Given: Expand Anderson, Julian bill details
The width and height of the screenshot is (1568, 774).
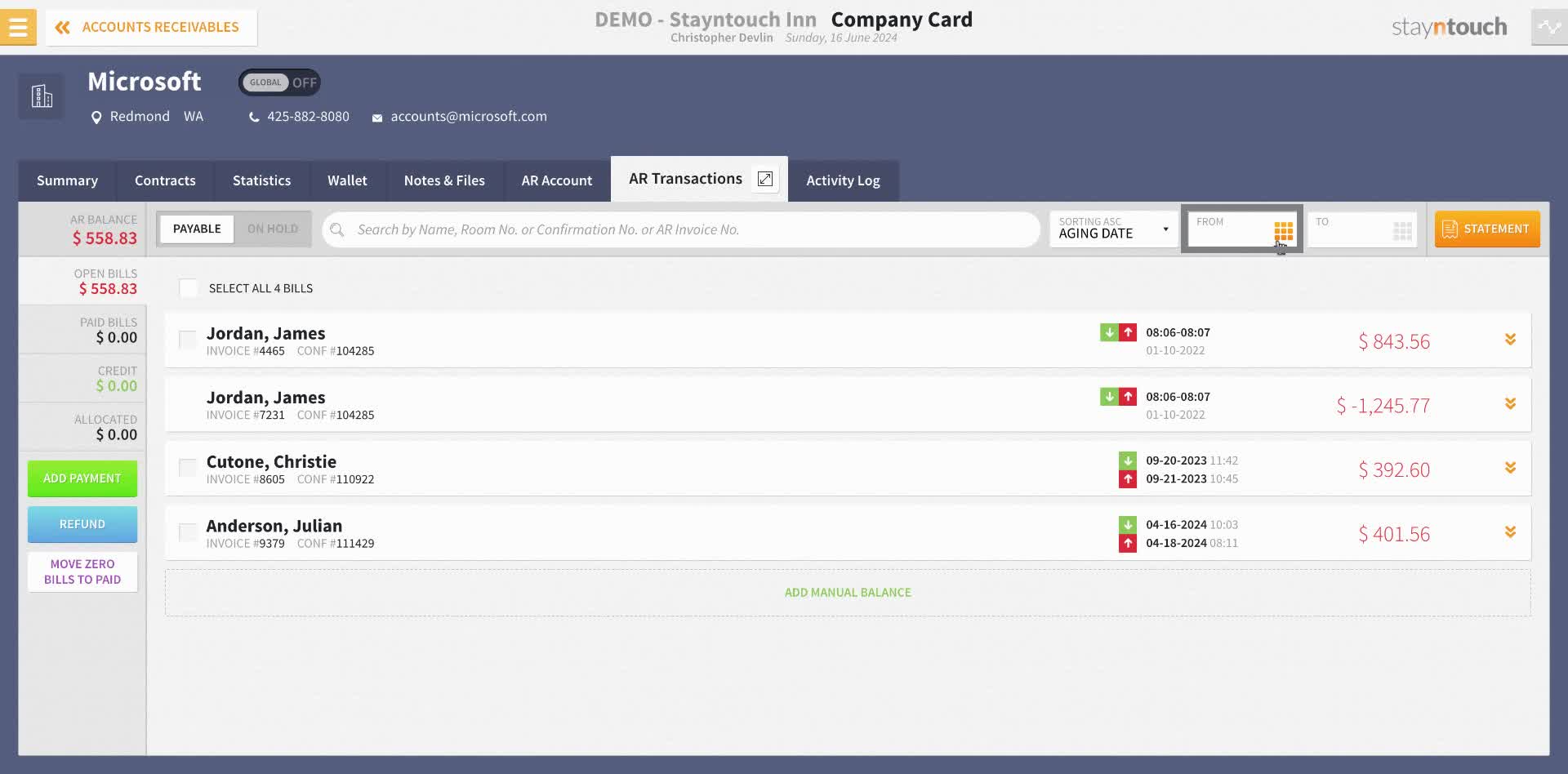Looking at the screenshot, I should tap(1510, 532).
